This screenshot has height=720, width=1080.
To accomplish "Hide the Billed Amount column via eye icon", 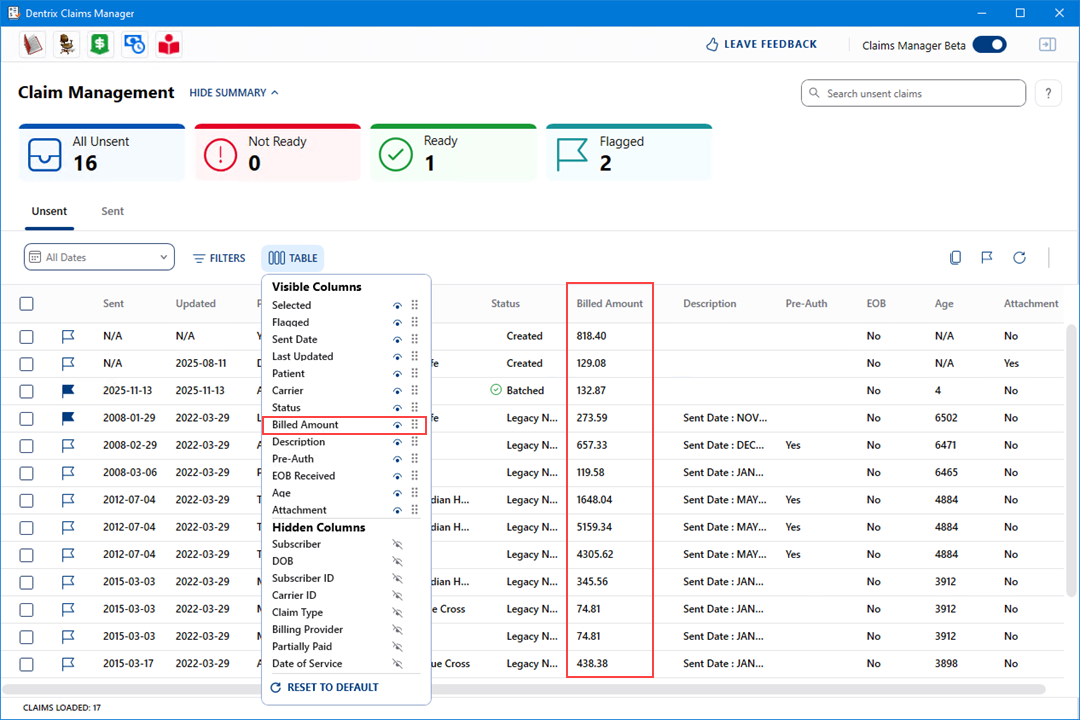I will (x=397, y=425).
